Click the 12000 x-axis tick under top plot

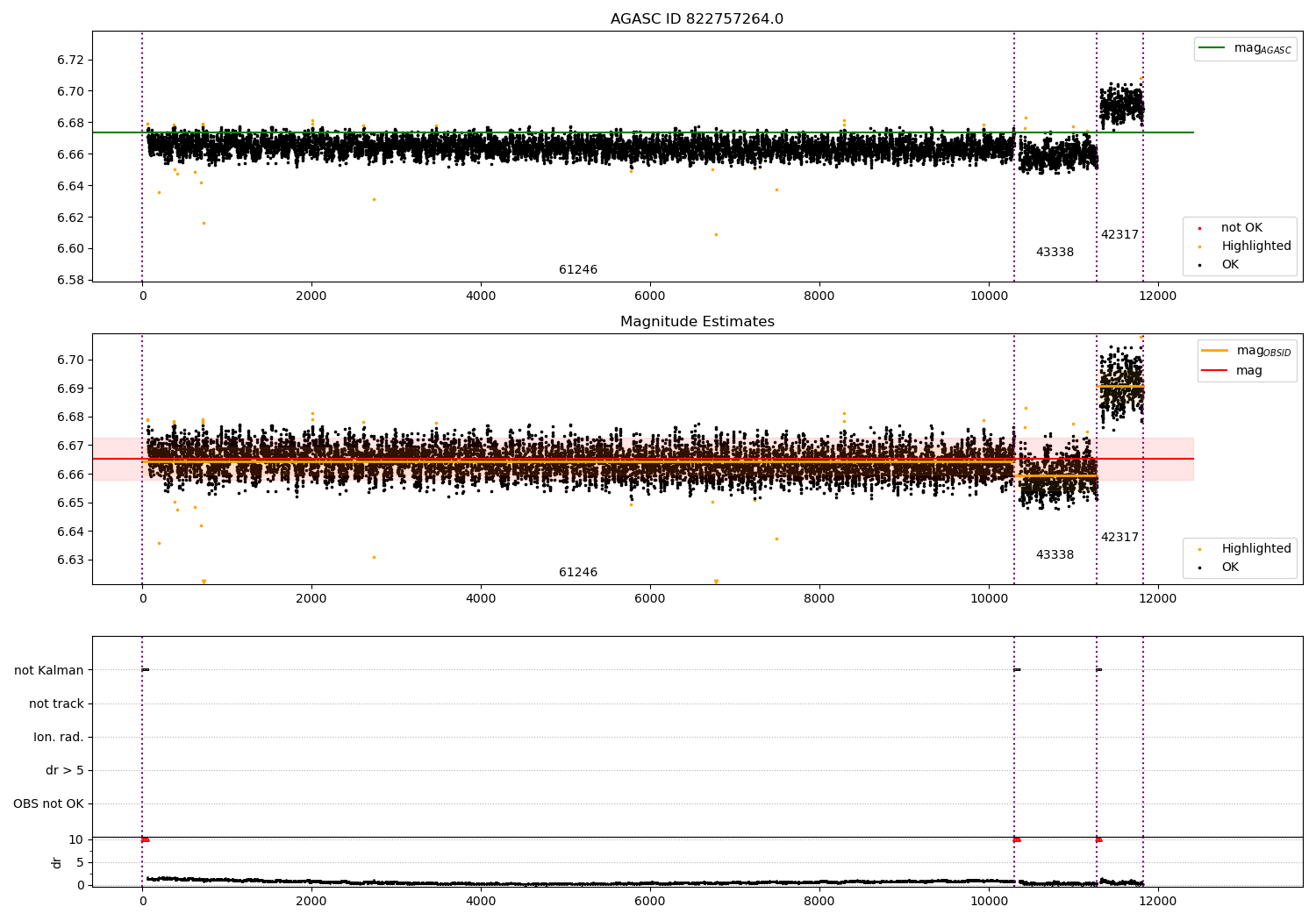[x=1157, y=296]
